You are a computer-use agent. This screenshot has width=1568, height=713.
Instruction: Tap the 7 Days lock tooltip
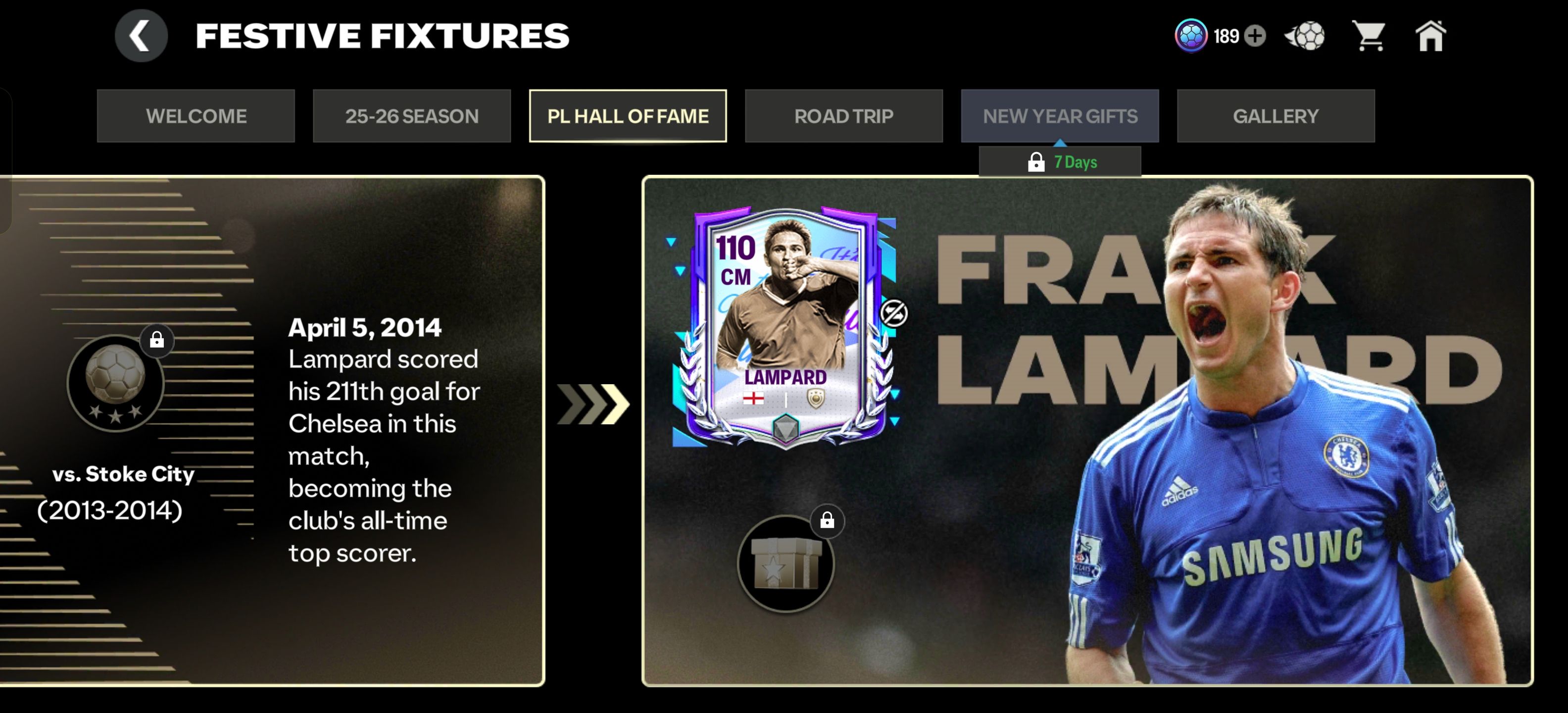point(1060,162)
